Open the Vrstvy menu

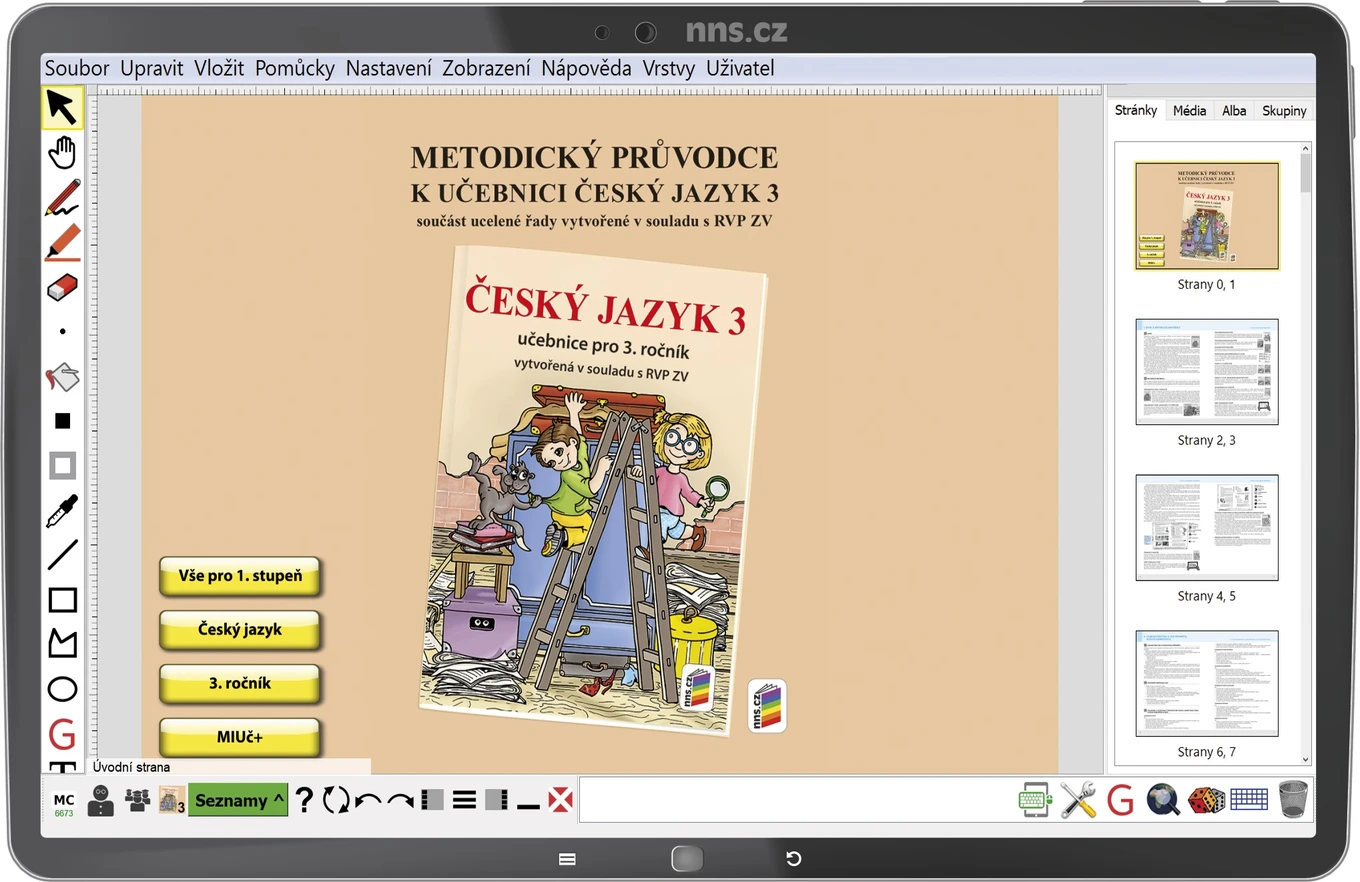coord(669,68)
